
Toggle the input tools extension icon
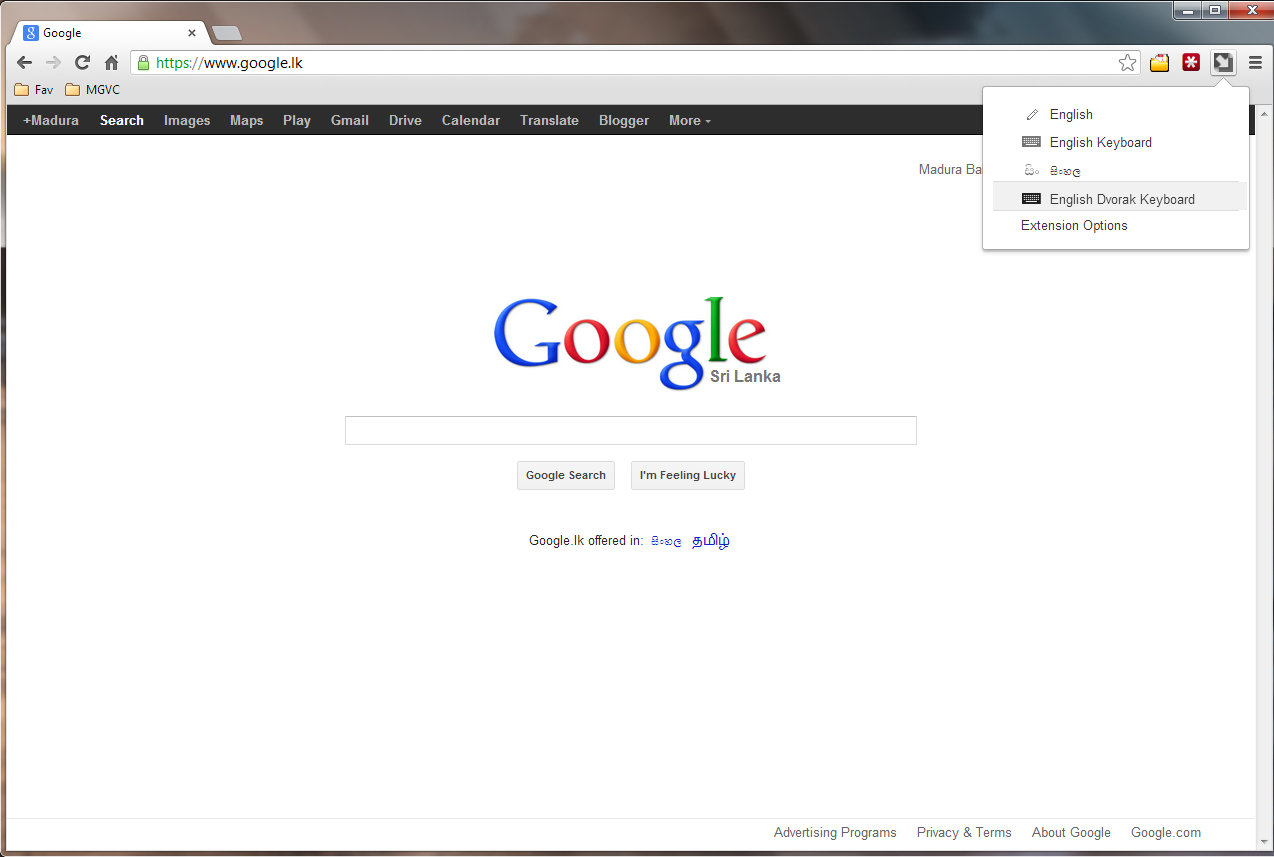pyautogui.click(x=1223, y=63)
